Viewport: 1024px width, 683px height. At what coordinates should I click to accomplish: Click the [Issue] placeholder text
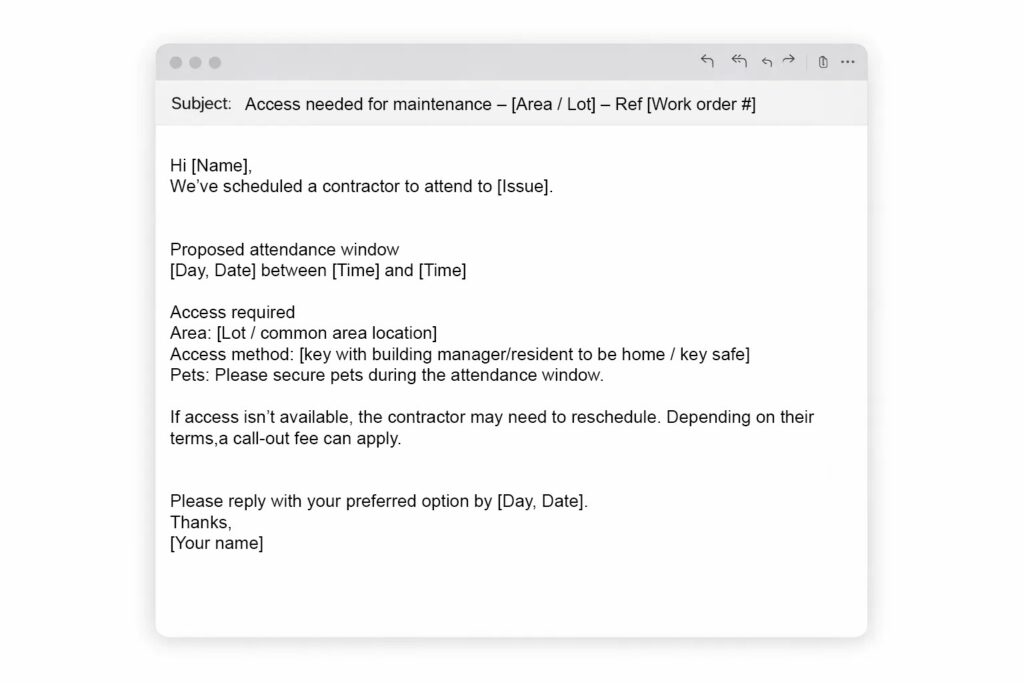(x=523, y=186)
